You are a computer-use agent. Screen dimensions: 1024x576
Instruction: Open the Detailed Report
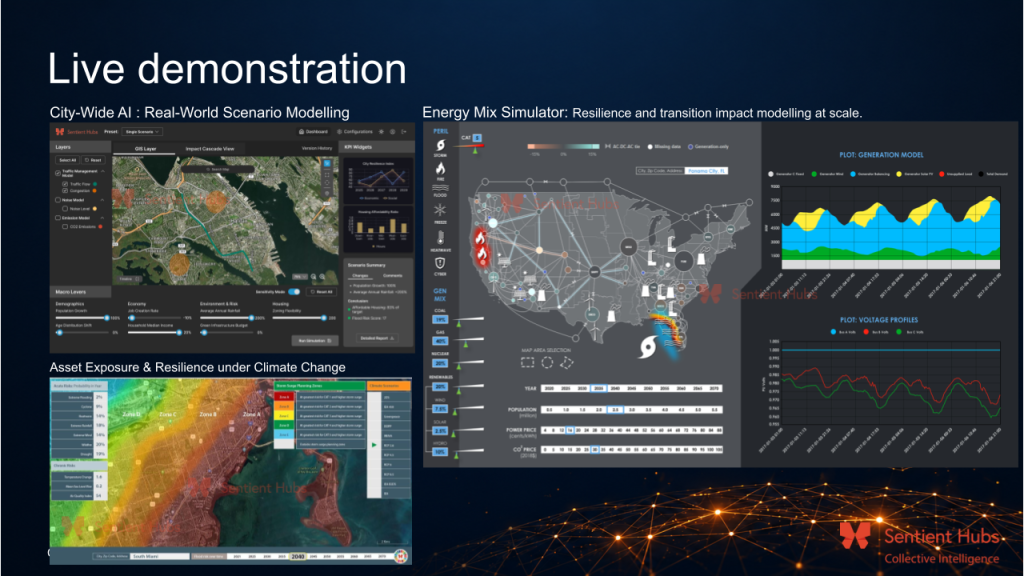[377, 338]
